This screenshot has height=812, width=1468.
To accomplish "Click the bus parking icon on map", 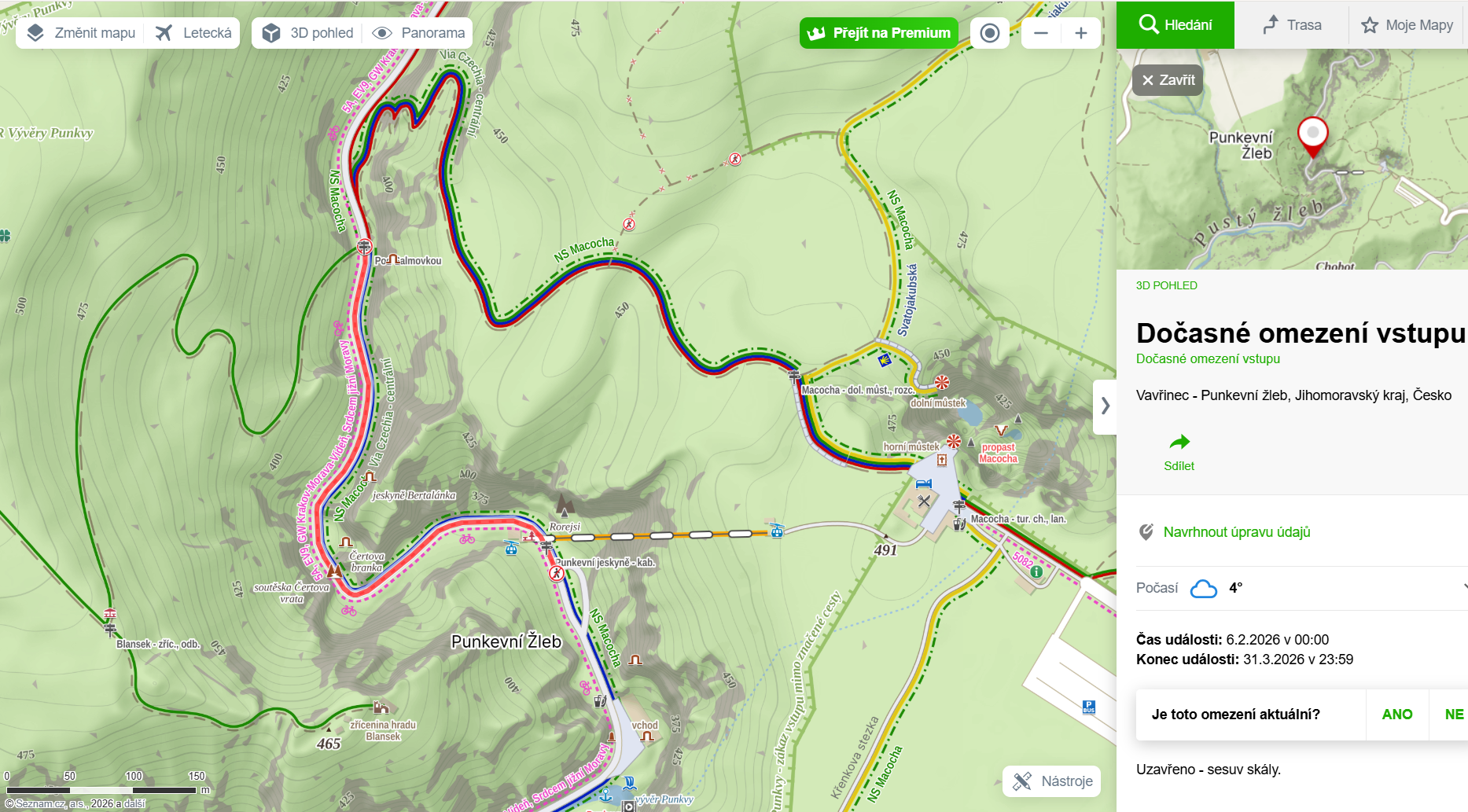I will 1088,707.
